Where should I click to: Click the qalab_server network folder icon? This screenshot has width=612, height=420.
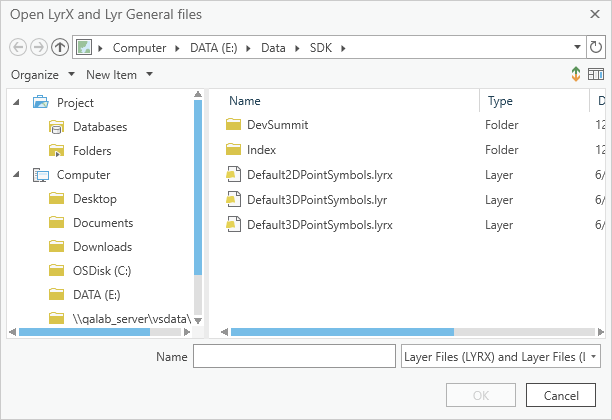click(57, 319)
